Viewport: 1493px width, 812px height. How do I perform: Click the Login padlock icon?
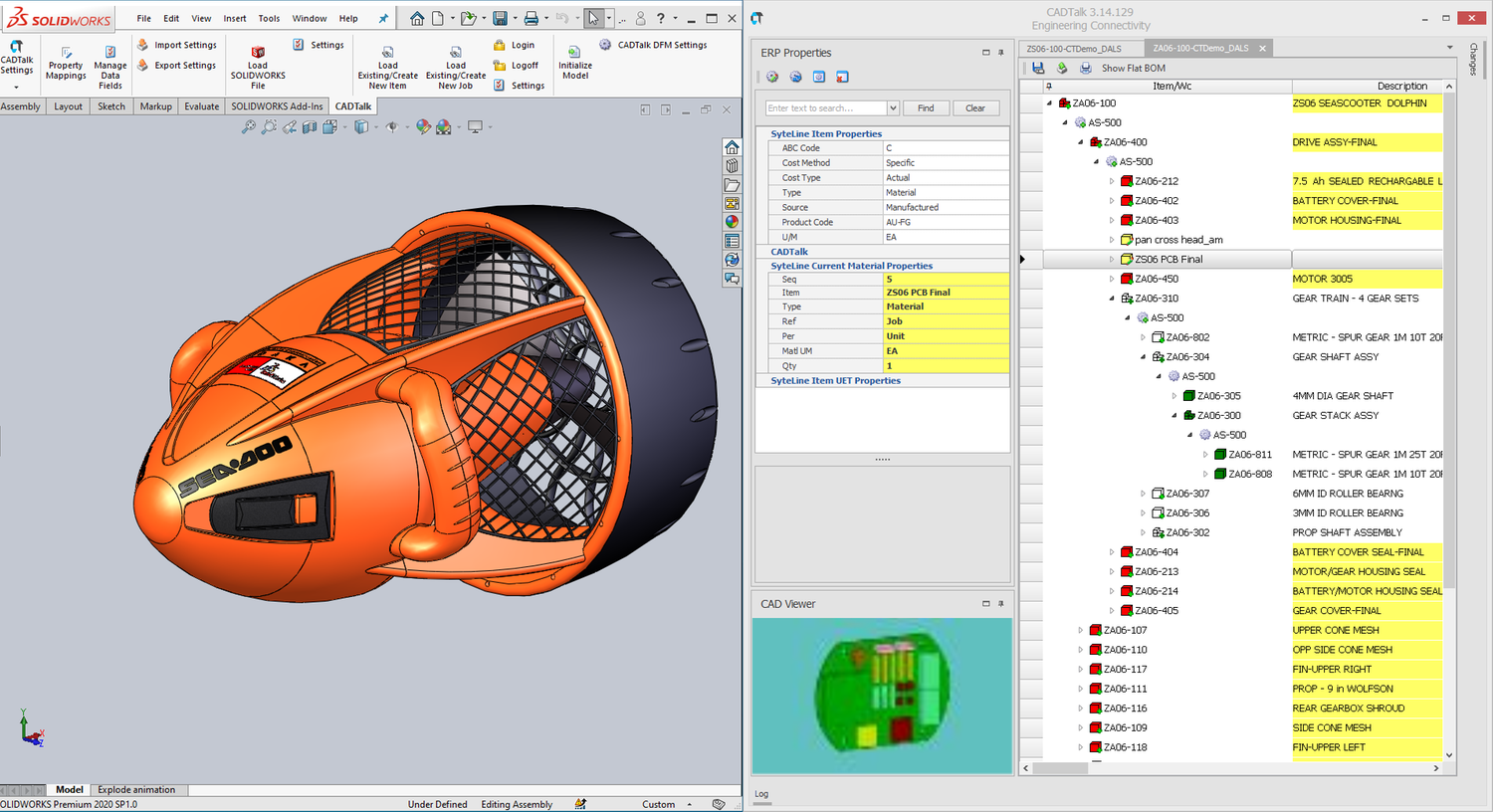coord(500,45)
